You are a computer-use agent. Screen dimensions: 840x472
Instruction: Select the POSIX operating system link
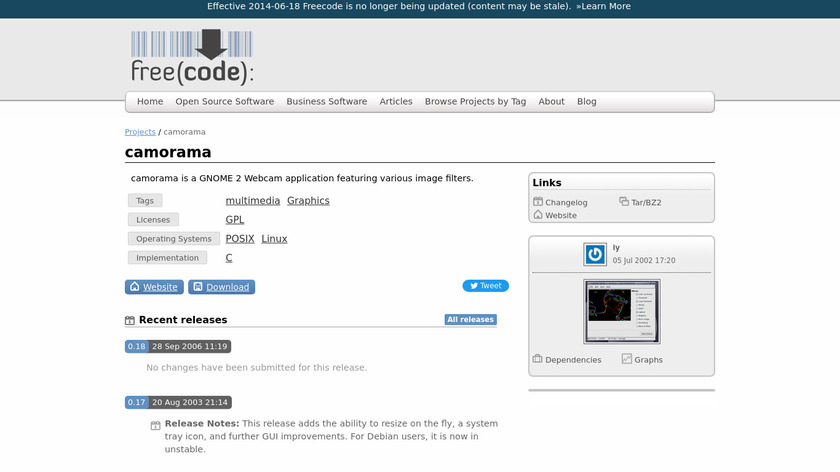[x=240, y=238]
